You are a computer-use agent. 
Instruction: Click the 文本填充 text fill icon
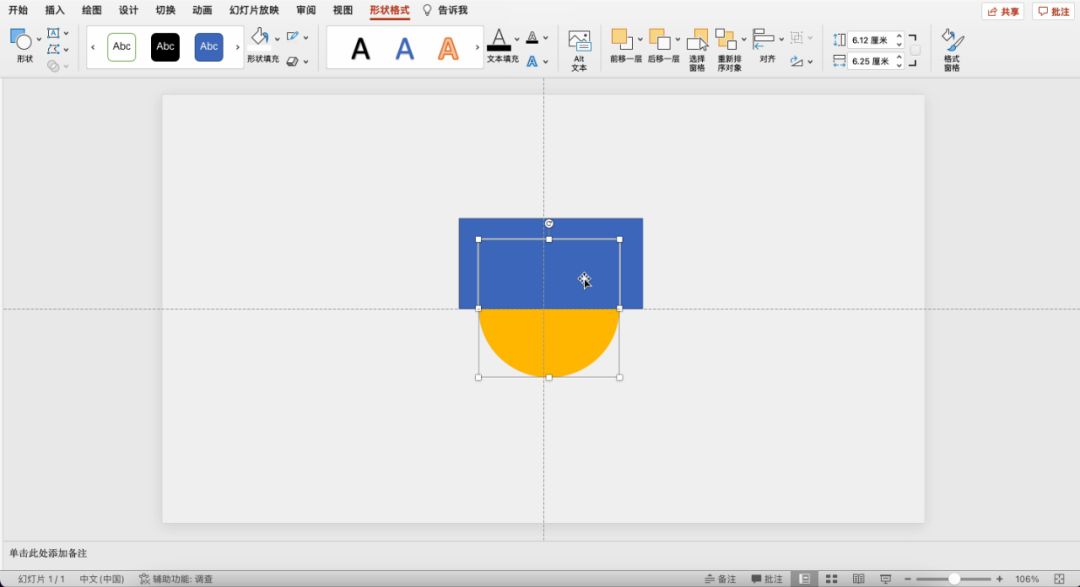(499, 40)
